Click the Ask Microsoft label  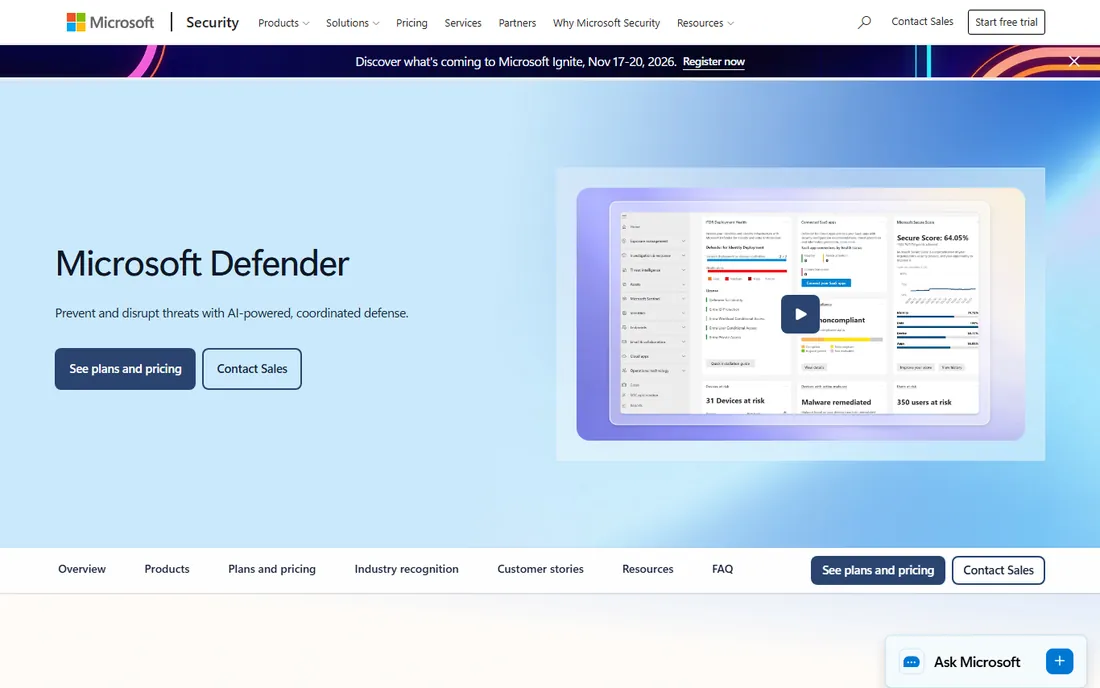977,662
